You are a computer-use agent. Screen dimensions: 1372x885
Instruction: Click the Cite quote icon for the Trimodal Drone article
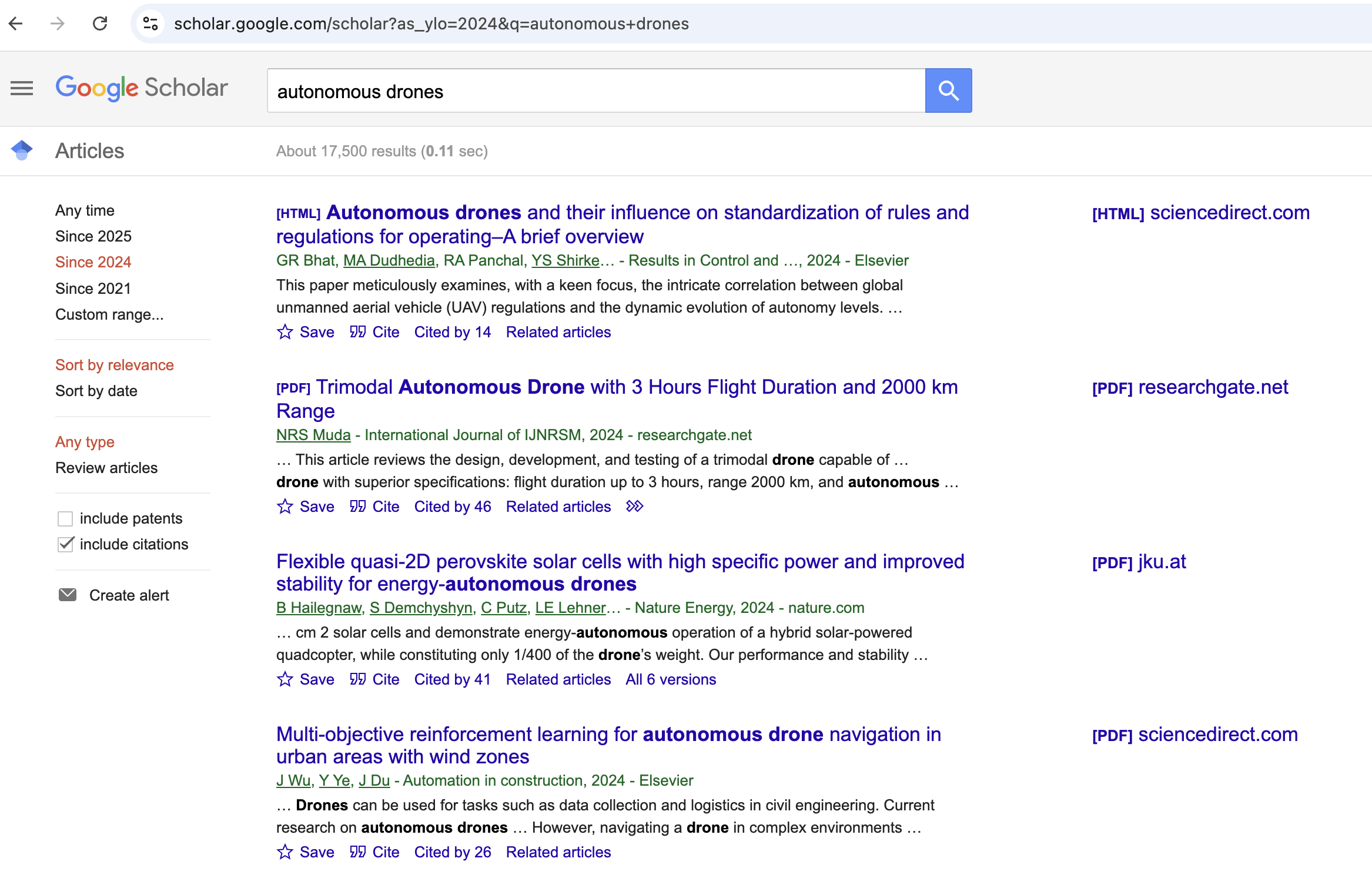point(357,507)
